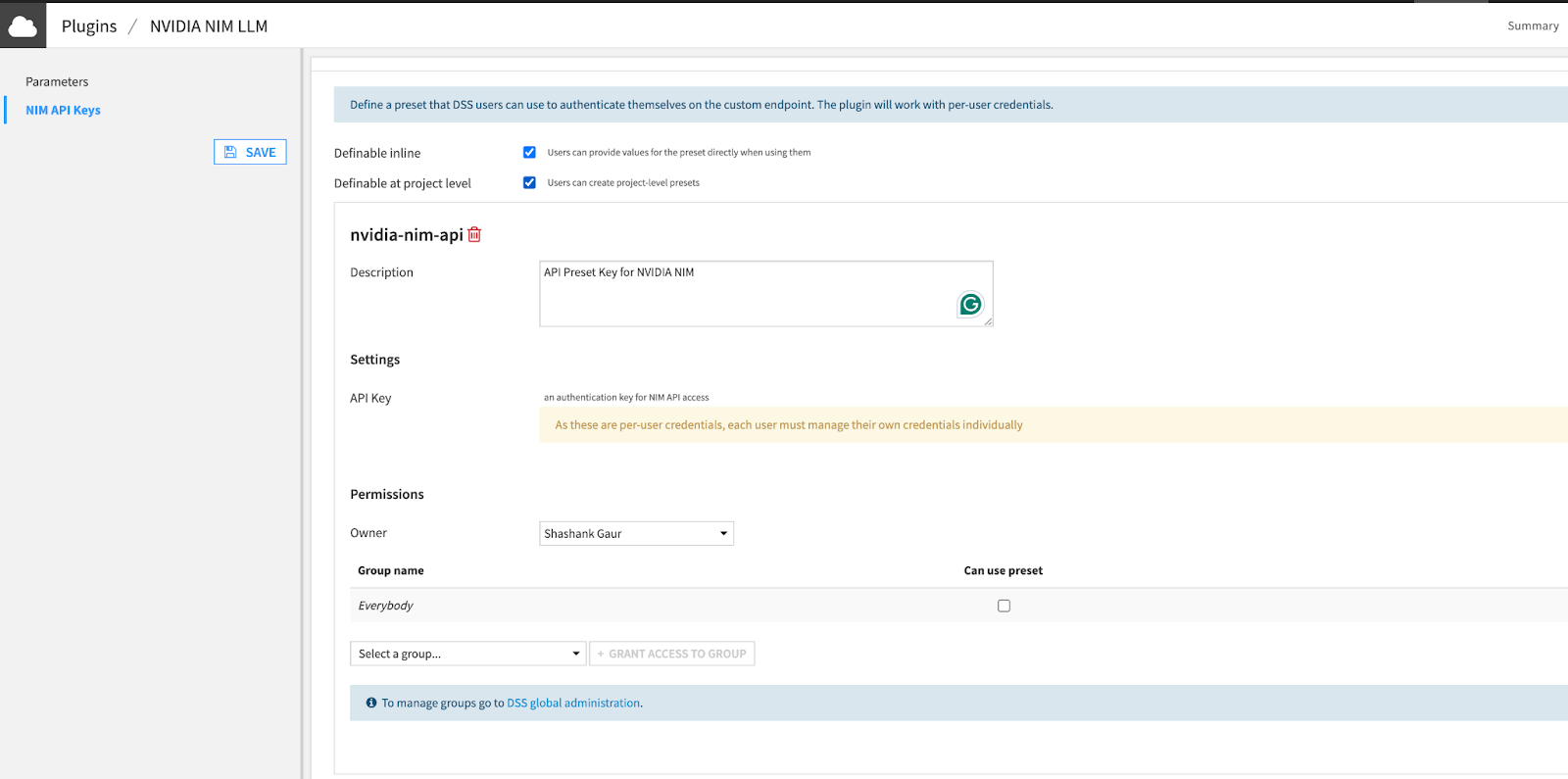Delete the nvidia-nim-api preset via trash icon
Viewport: 1568px width, 779px height.
coord(474,235)
